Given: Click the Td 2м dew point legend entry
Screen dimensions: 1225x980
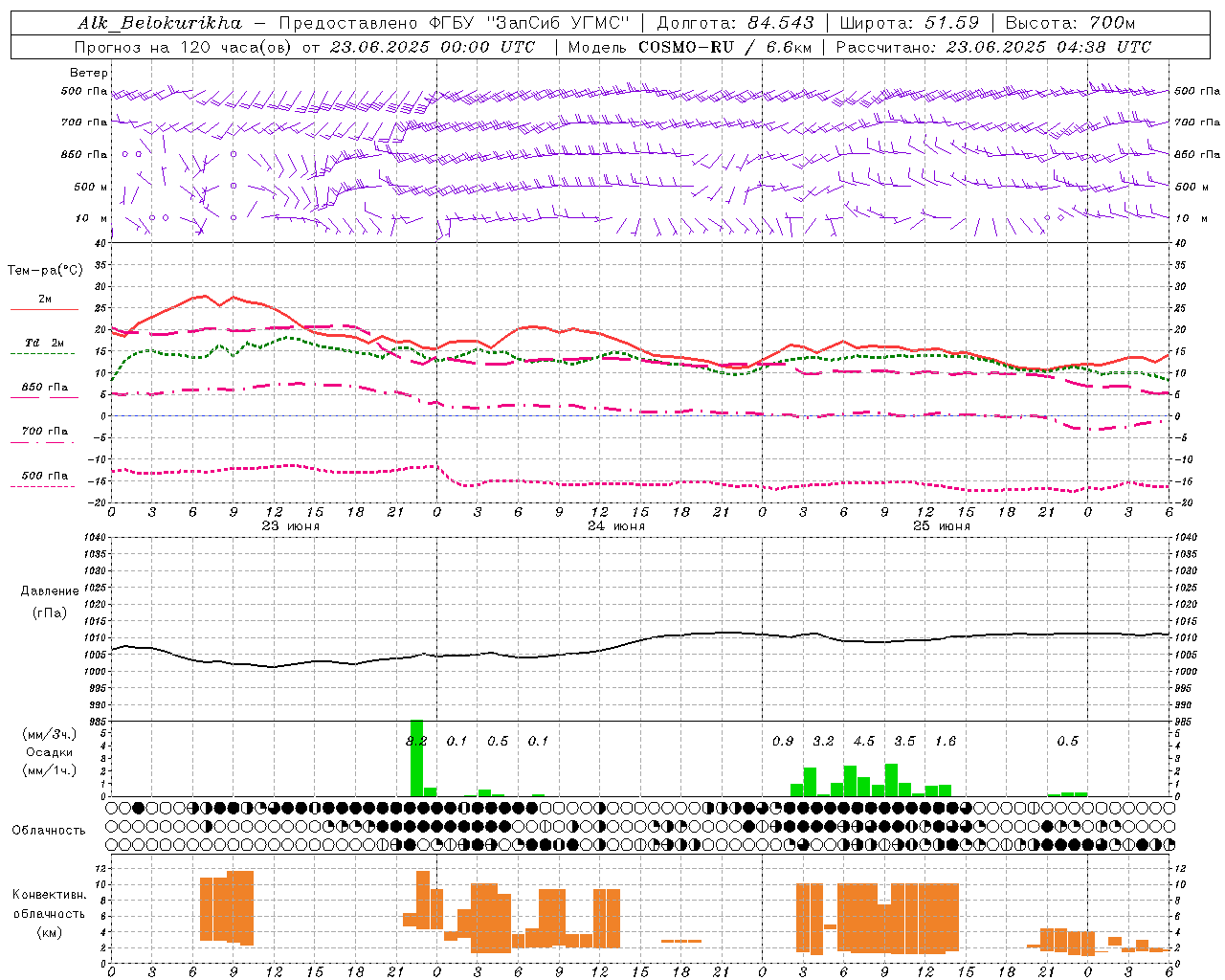Looking at the screenshot, I should click(44, 343).
